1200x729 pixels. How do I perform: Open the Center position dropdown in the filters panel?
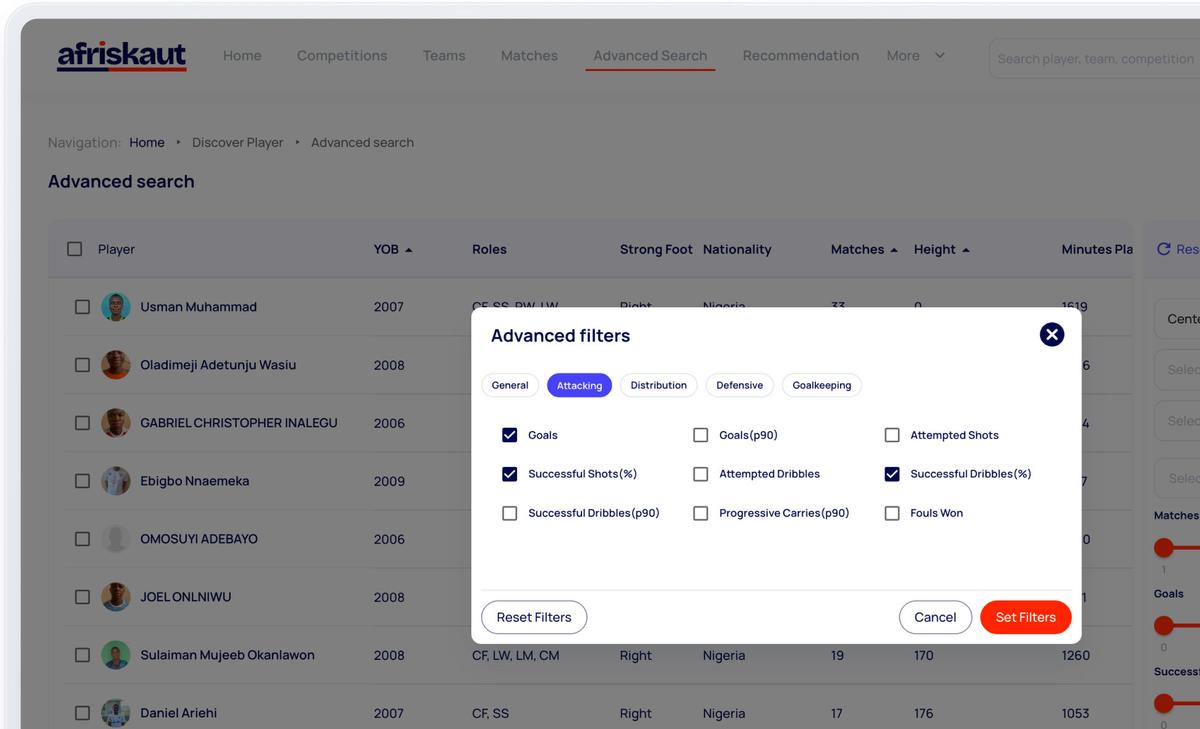pos(1180,319)
